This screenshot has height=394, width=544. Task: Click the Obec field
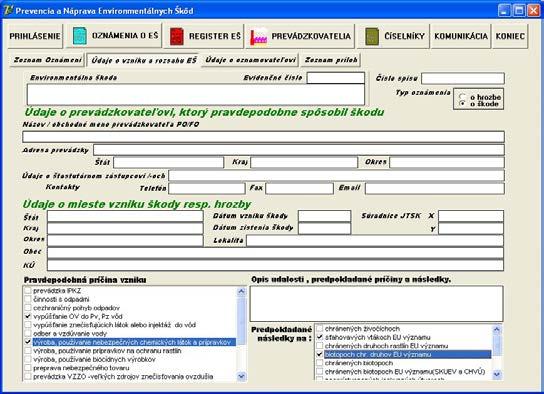[x=275, y=253]
